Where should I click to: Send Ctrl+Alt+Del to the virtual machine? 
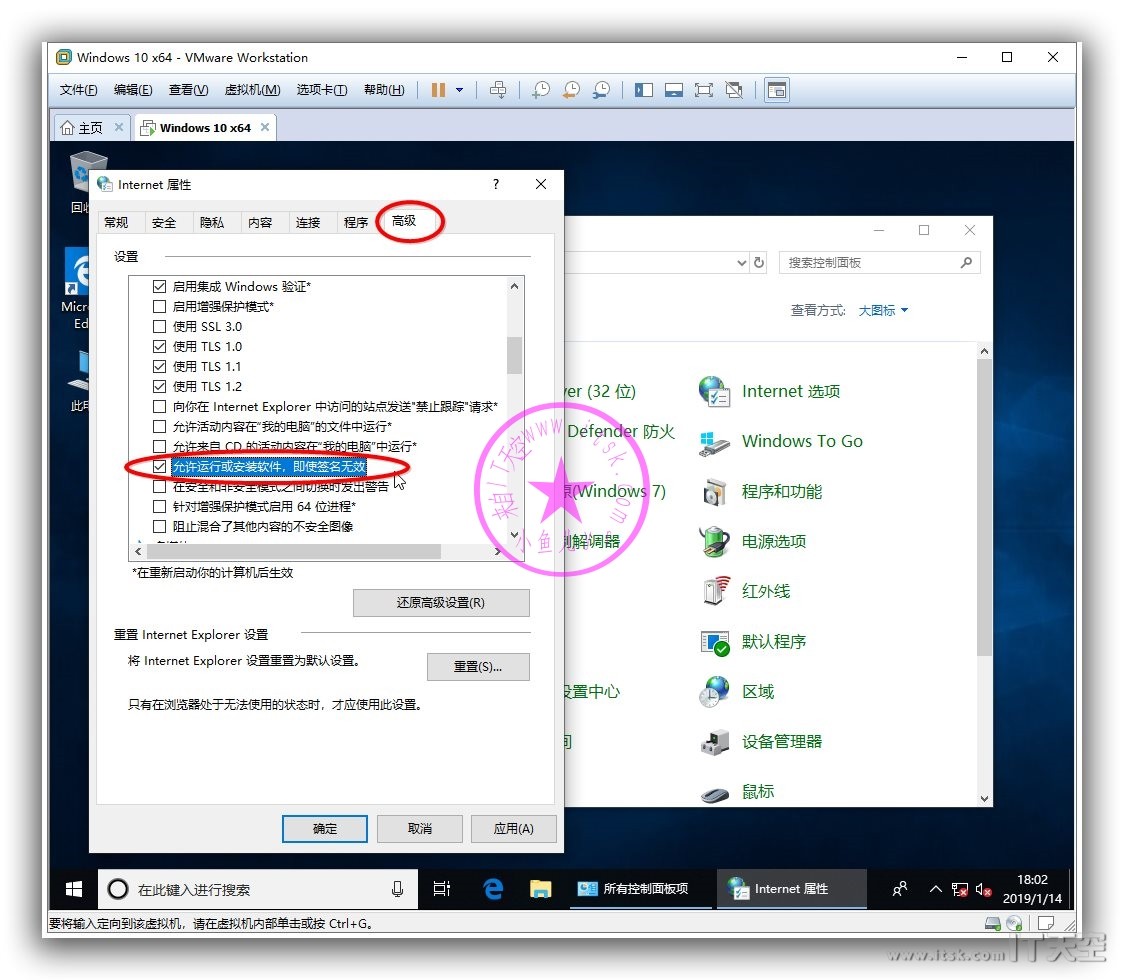point(497,90)
